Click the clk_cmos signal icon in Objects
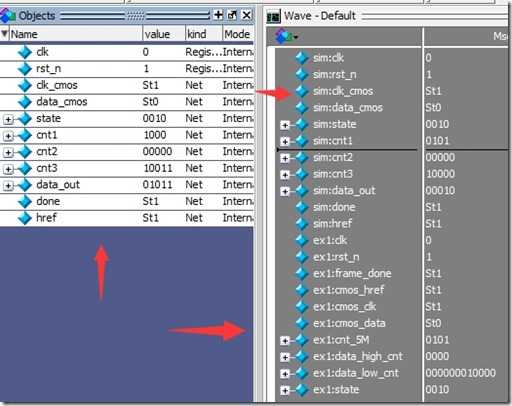This screenshot has height=406, width=512. coord(25,85)
